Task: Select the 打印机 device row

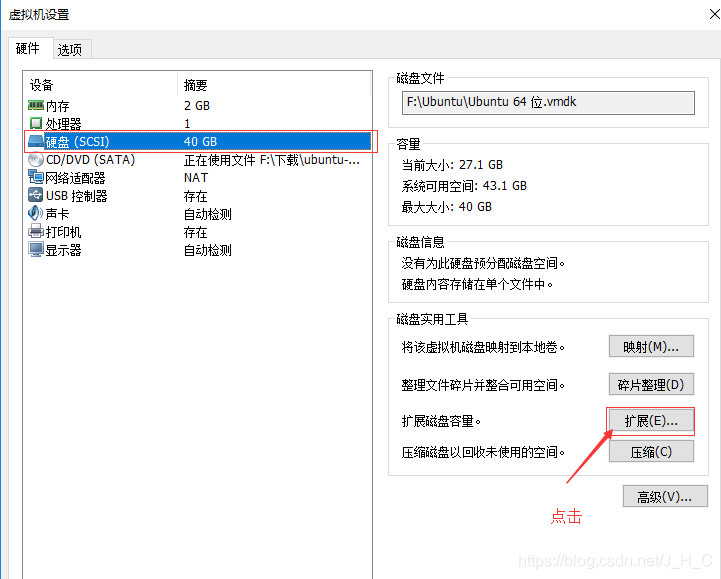Action: [x=199, y=232]
